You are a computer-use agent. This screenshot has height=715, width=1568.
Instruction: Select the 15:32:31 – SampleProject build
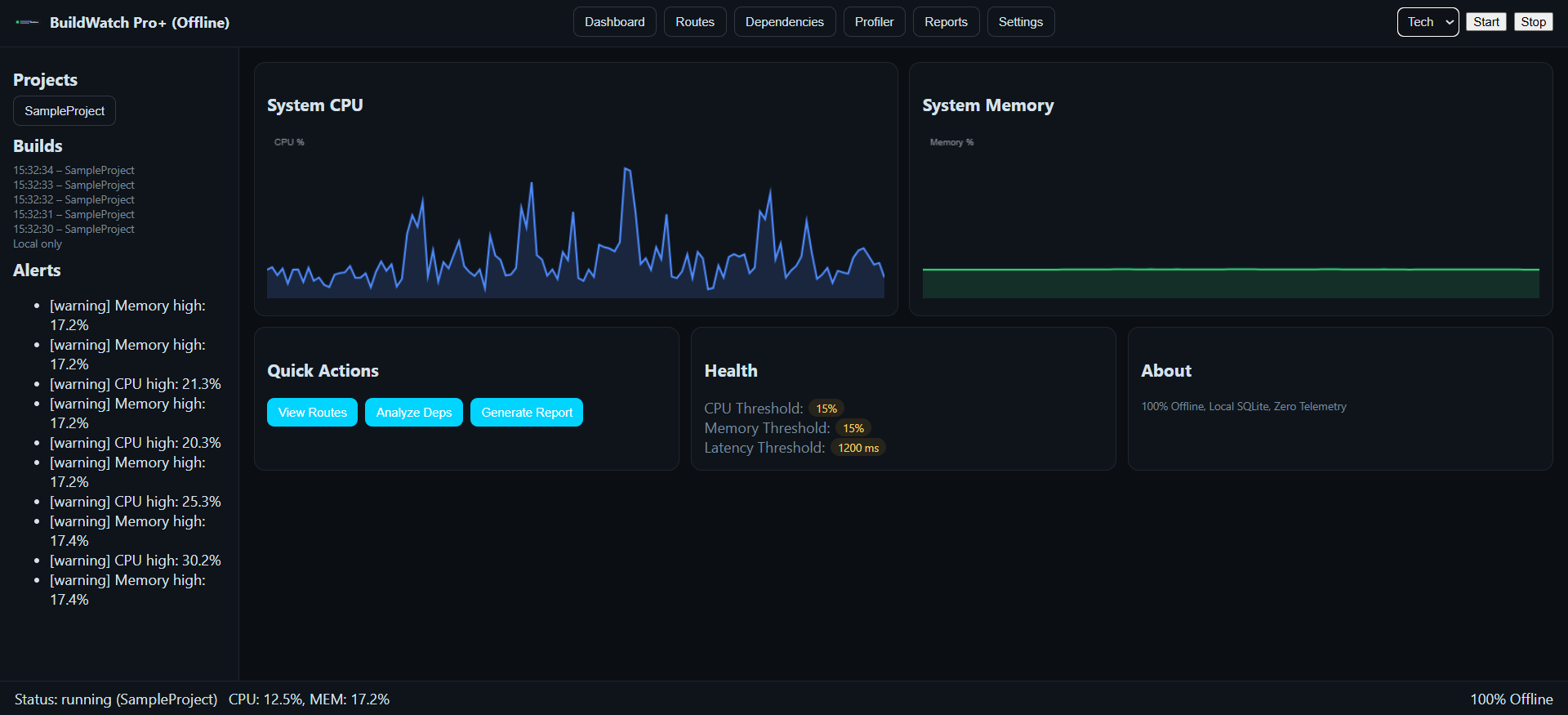point(73,214)
